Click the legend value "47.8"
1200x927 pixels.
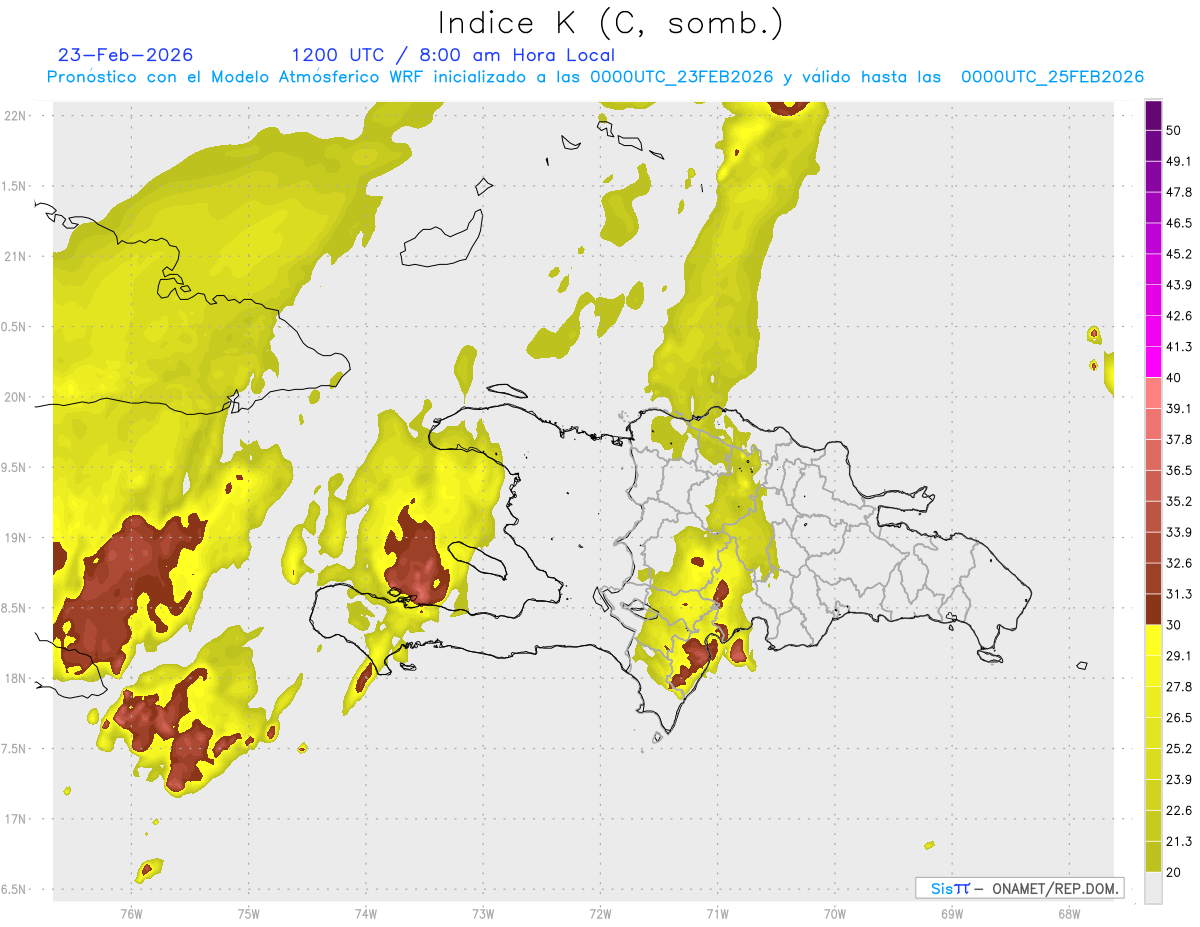pos(1179,192)
